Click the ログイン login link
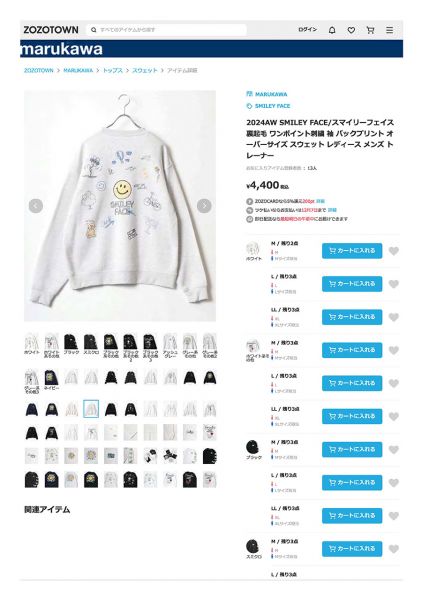 308,30
